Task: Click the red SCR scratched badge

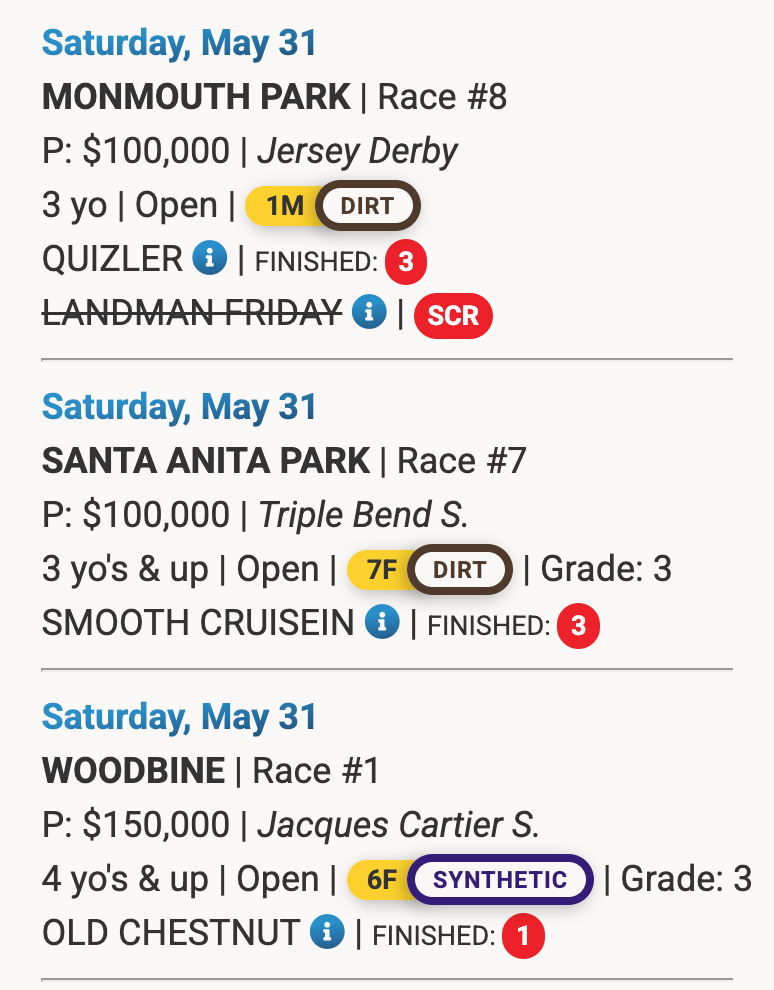Action: 454,316
